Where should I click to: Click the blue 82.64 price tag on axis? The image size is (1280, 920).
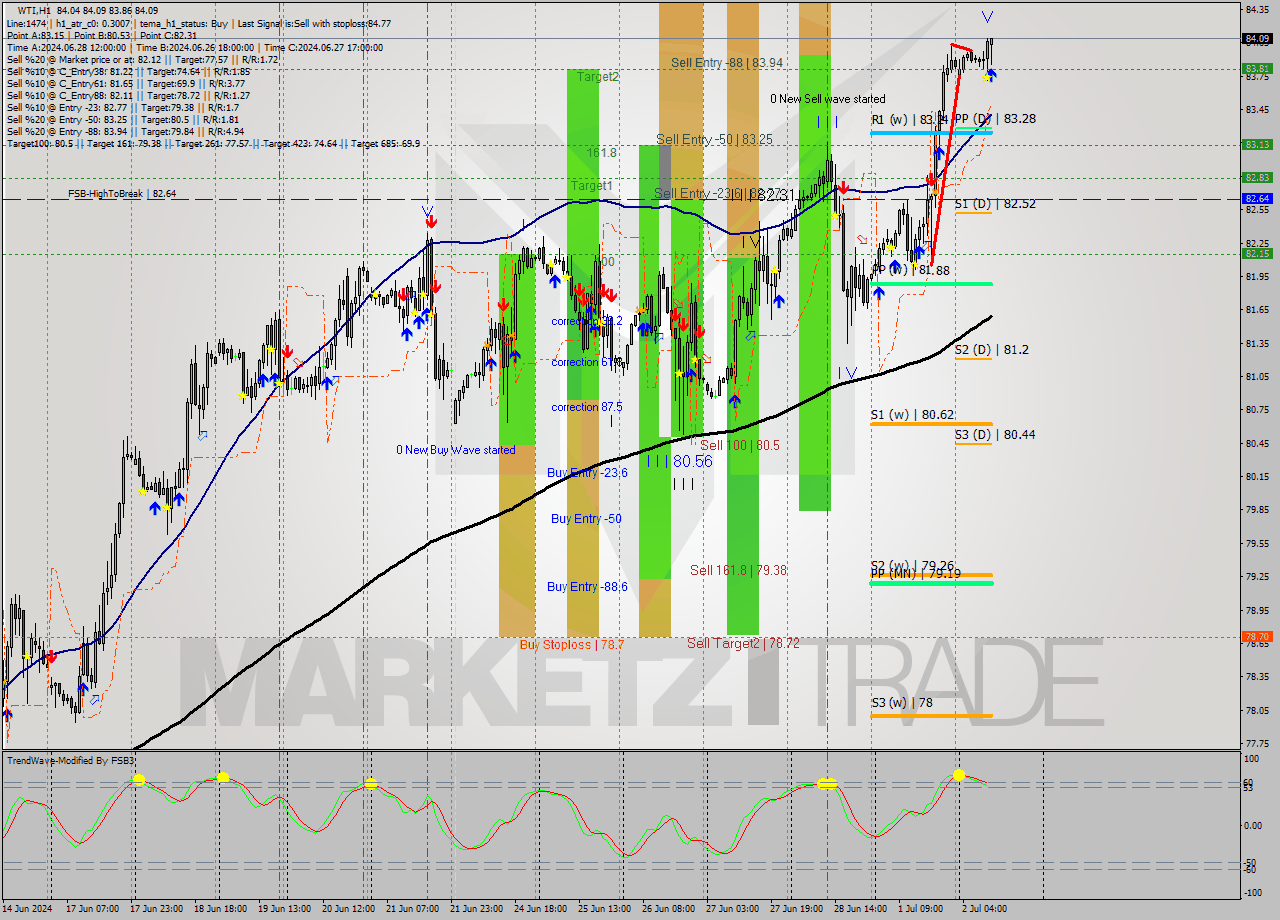click(x=1256, y=198)
